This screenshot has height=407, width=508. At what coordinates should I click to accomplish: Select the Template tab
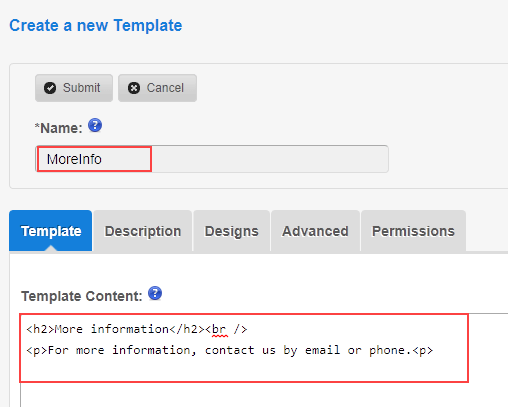[x=51, y=231]
